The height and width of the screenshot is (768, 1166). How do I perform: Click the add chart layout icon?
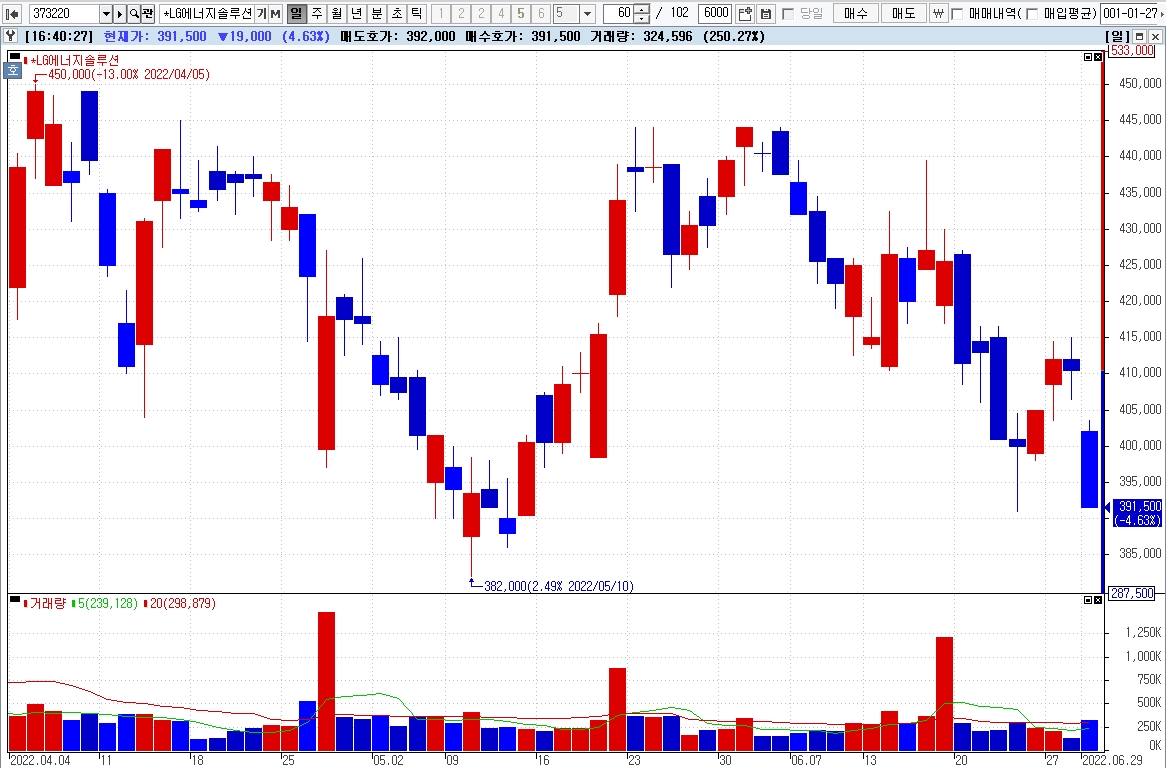coord(745,13)
